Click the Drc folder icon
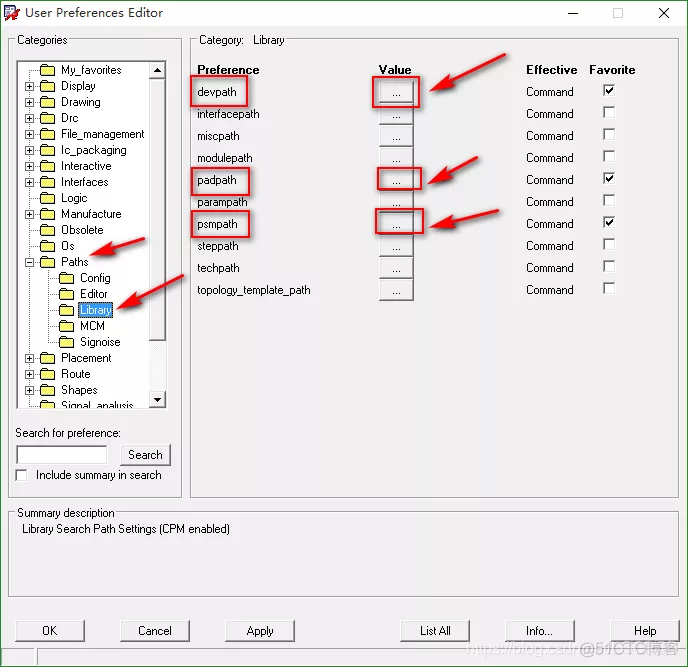The image size is (688, 667). pos(47,118)
